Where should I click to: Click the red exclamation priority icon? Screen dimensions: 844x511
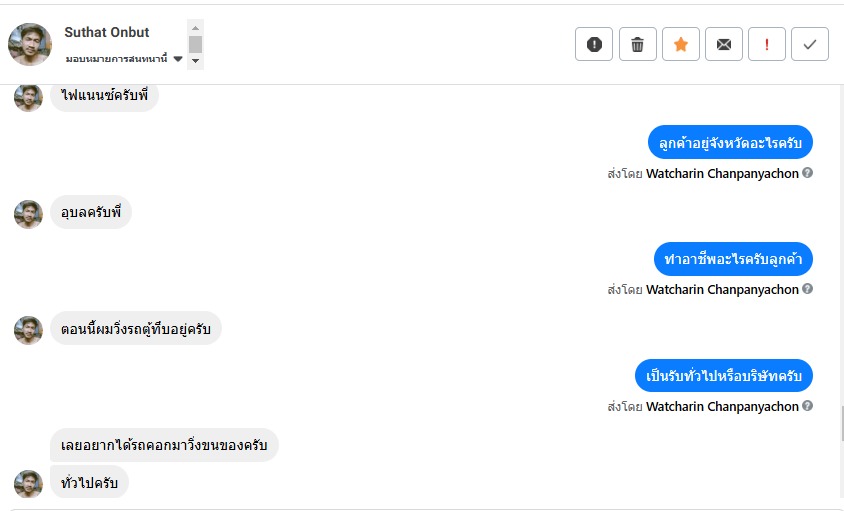click(x=767, y=44)
